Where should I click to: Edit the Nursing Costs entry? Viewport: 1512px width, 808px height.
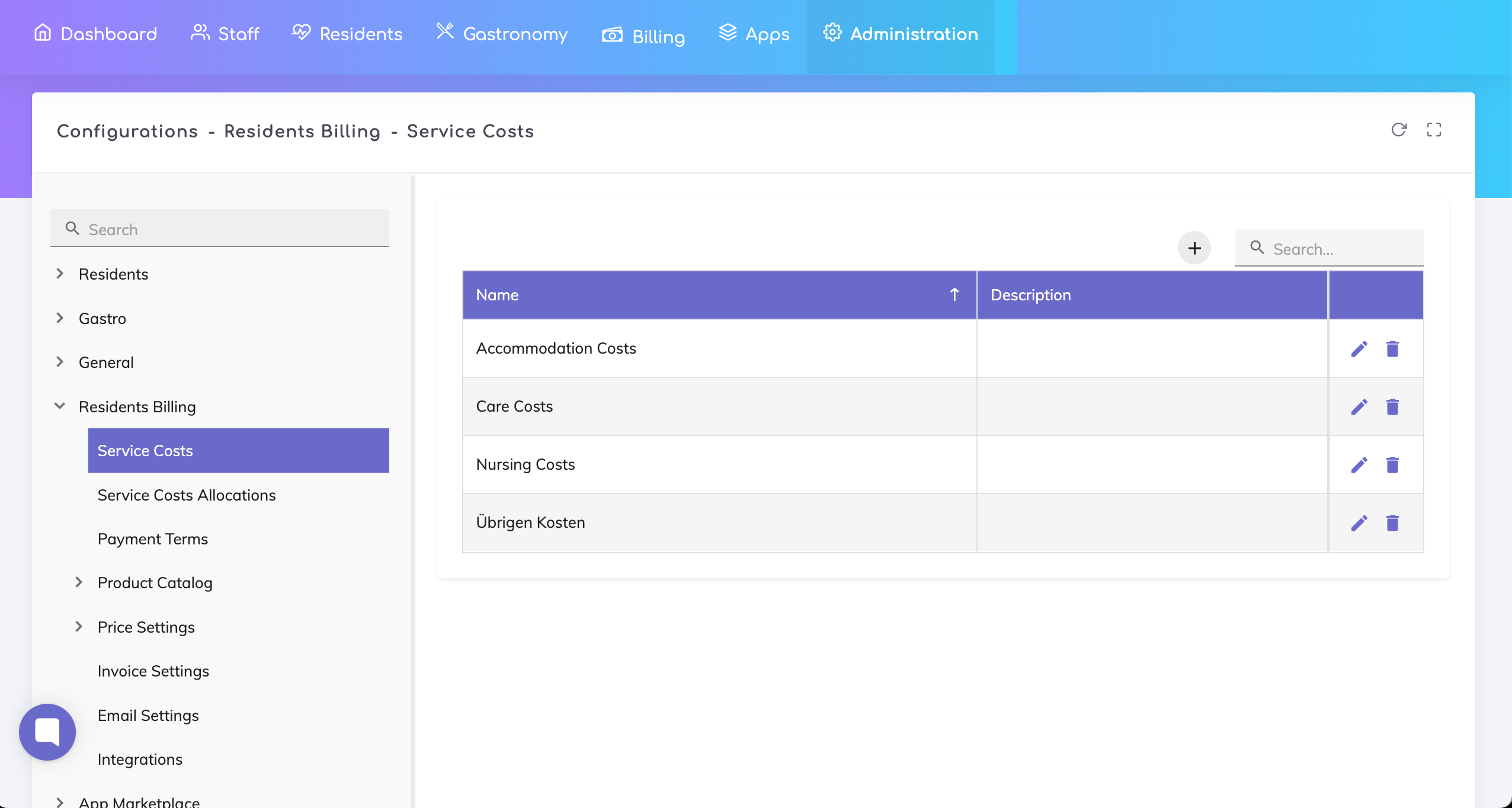point(1359,465)
